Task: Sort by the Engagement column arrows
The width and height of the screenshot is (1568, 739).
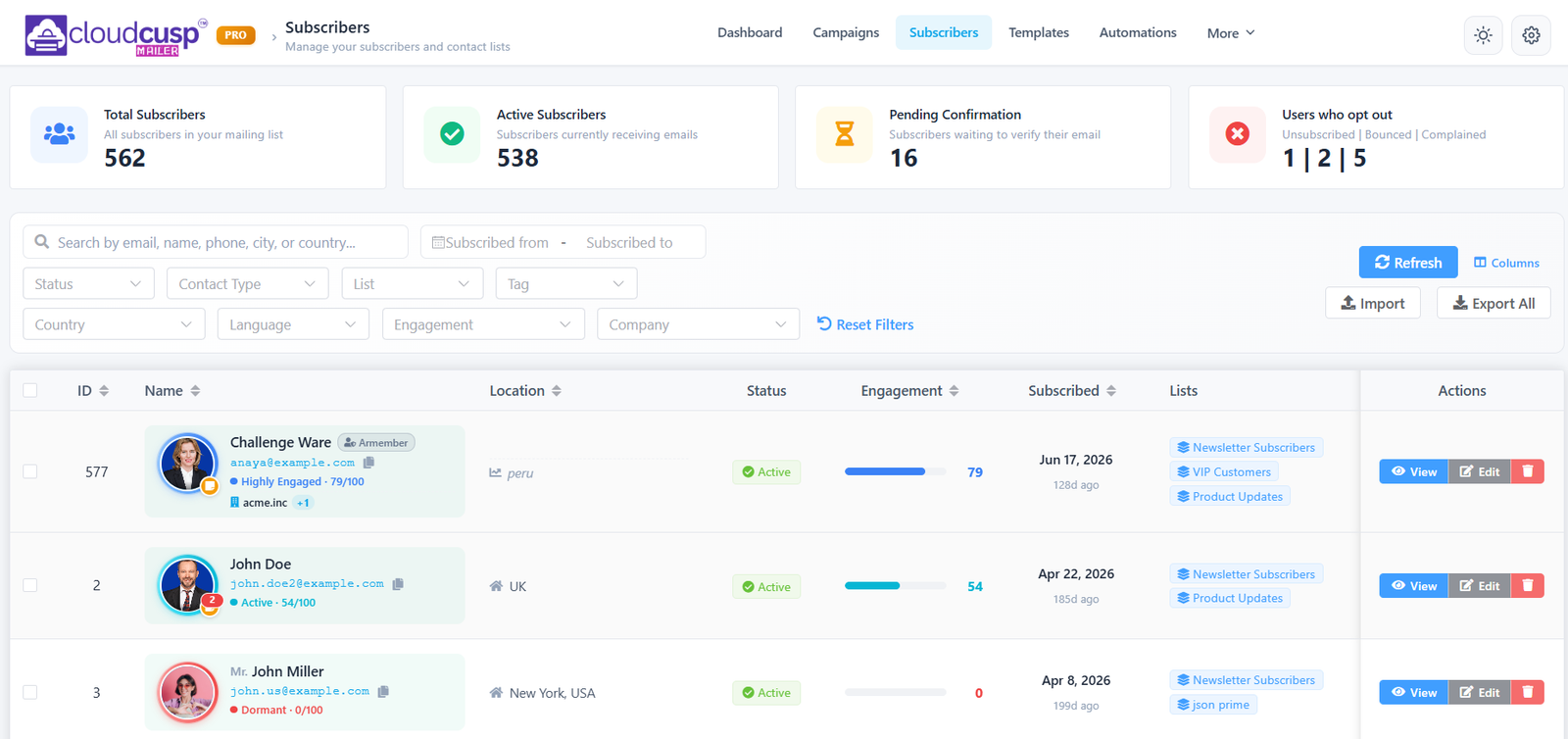Action: (x=954, y=390)
